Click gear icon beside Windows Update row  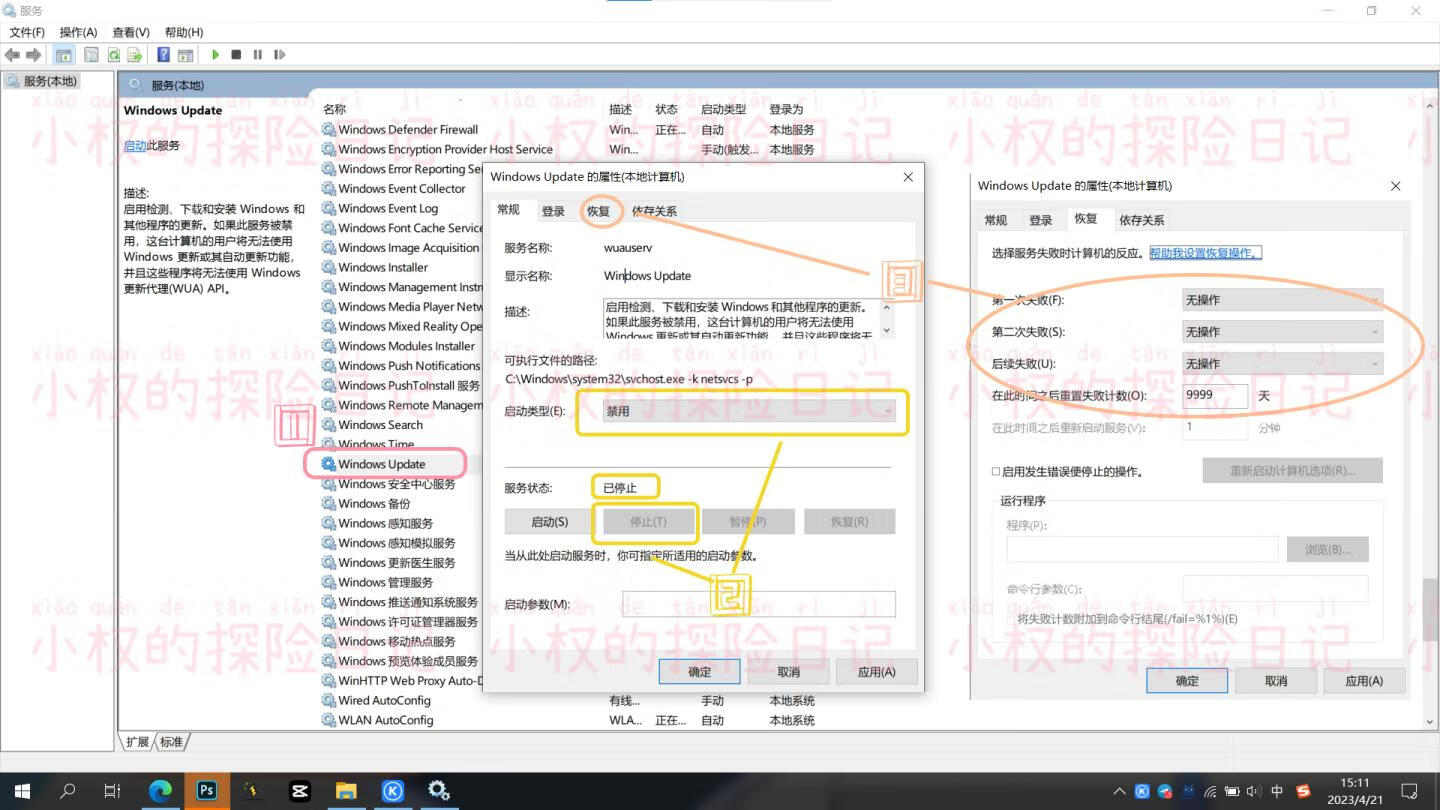click(x=328, y=464)
